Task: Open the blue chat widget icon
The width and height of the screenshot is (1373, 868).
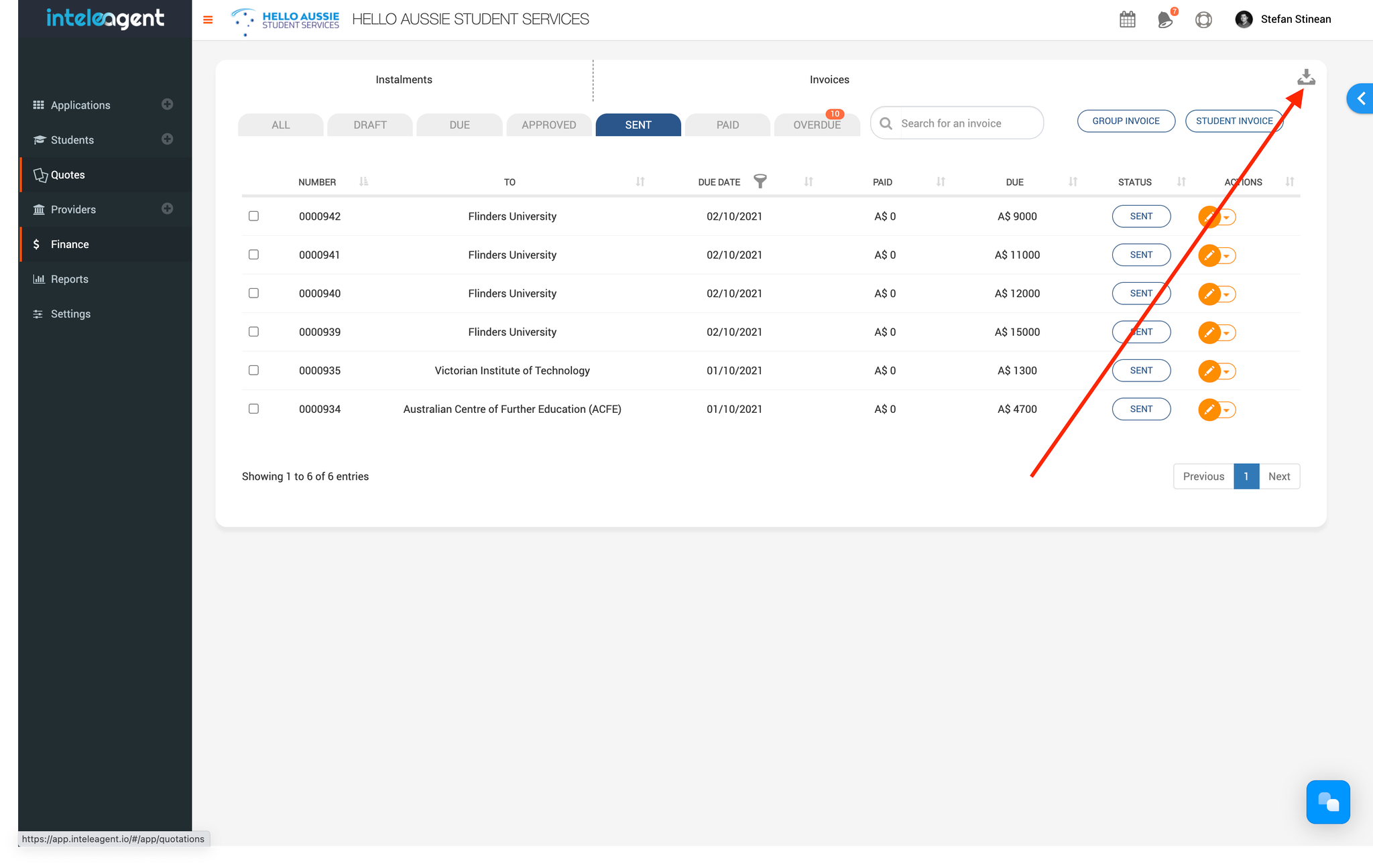Action: 1327,802
